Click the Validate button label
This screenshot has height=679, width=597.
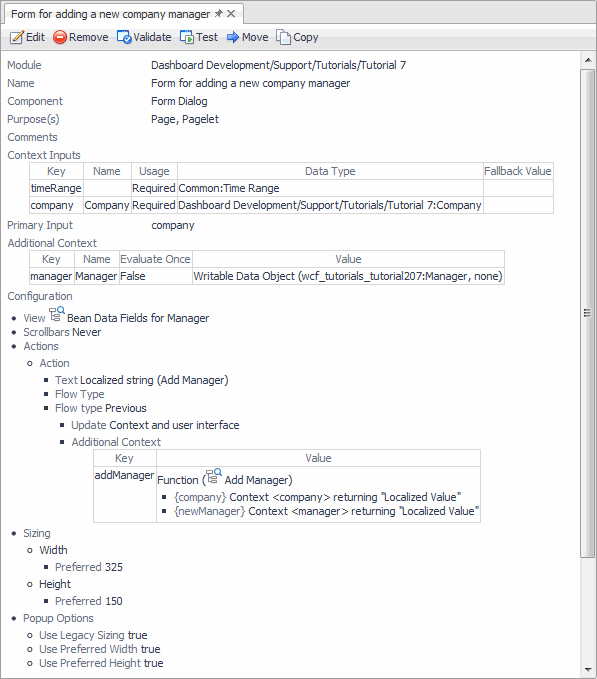152,37
